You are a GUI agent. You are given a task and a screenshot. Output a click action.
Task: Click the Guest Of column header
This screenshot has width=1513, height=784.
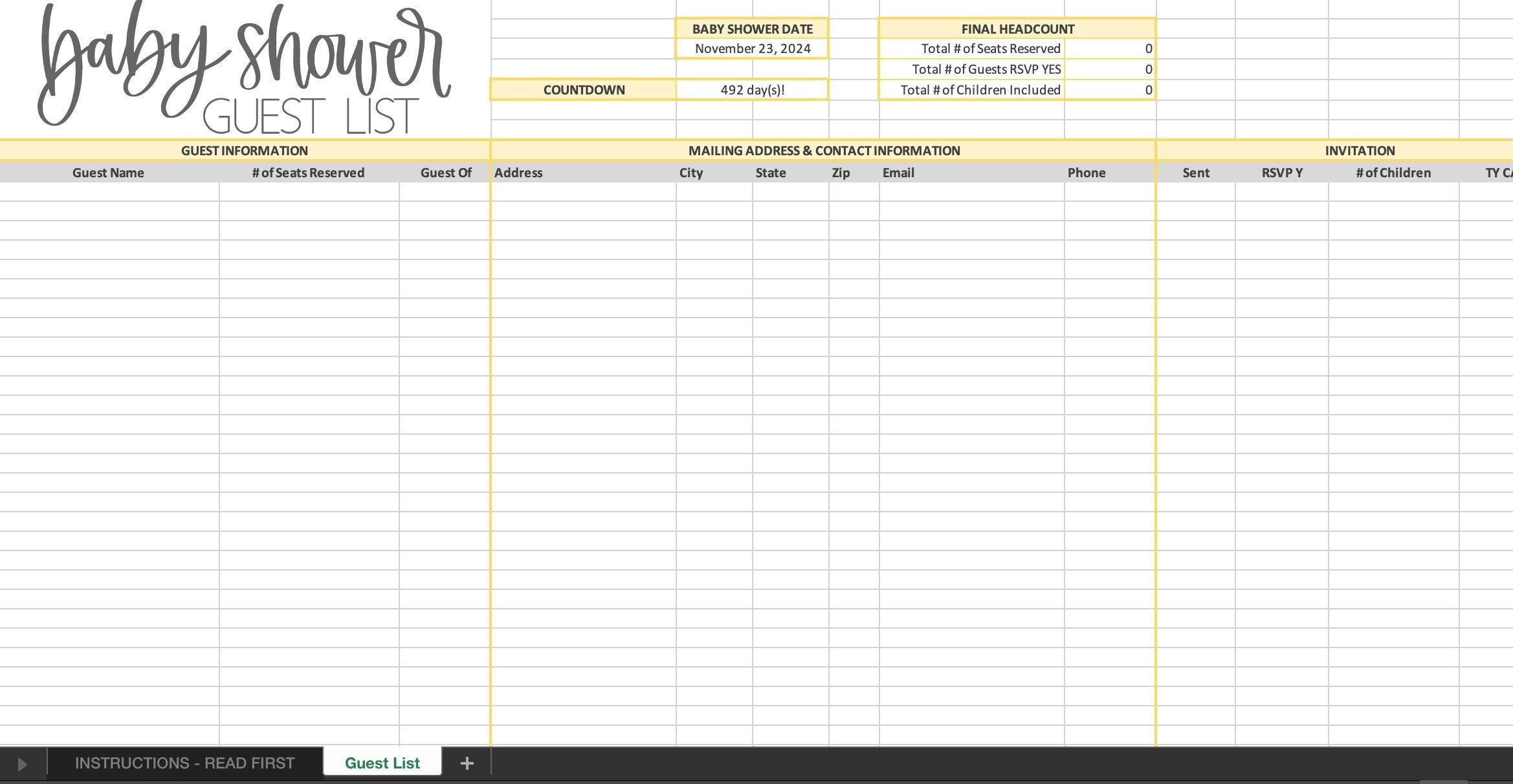coord(445,173)
